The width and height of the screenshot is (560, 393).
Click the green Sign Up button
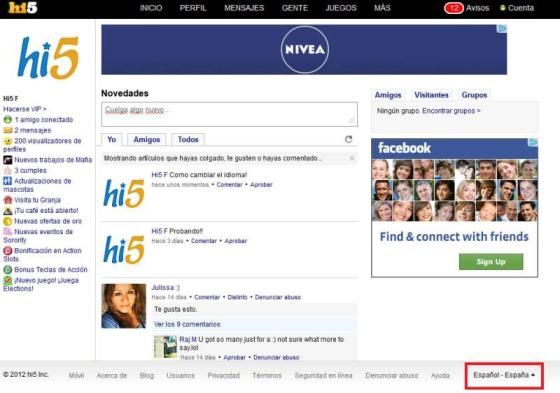tap(491, 262)
